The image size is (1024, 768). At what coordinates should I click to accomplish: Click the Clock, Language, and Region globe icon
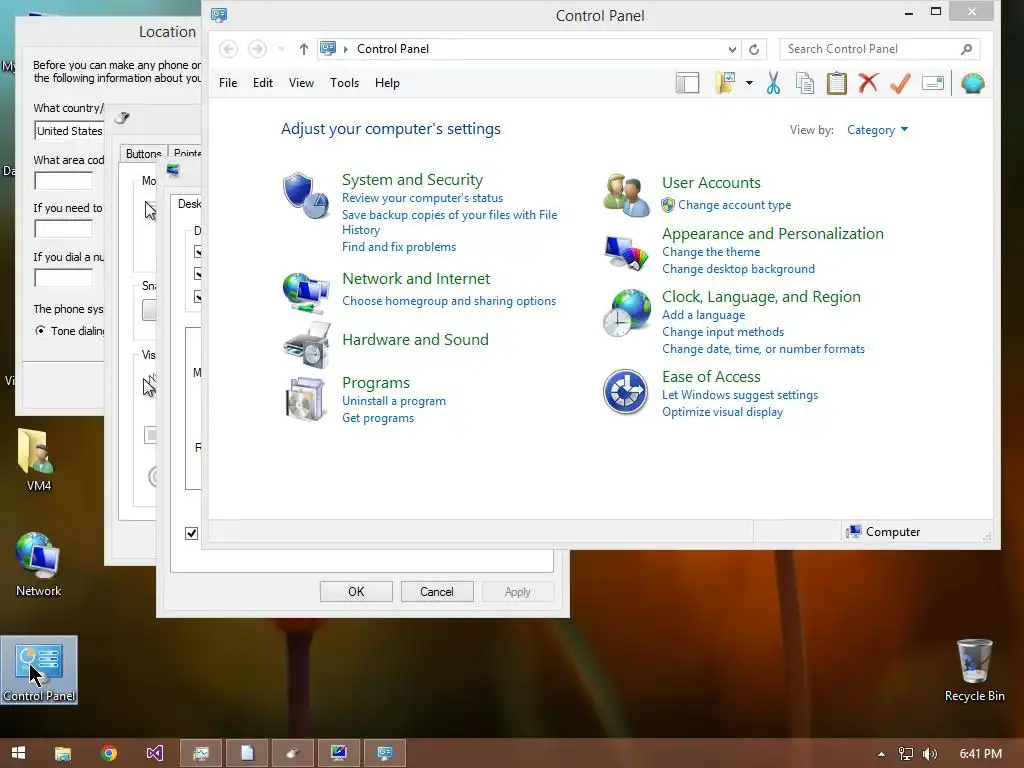(626, 313)
